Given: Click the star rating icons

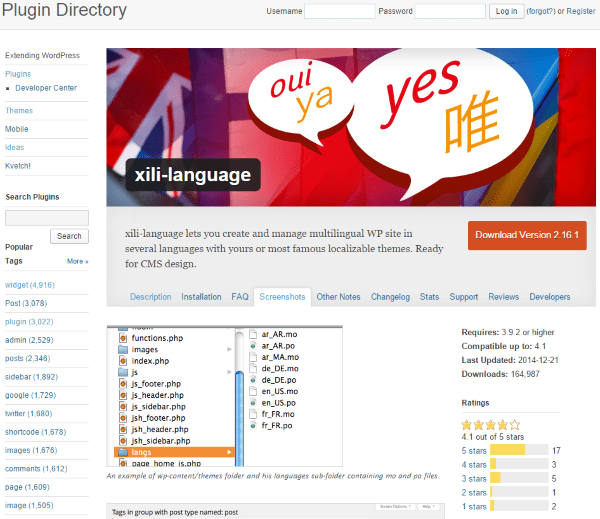Looking at the screenshot, I should coord(491,424).
